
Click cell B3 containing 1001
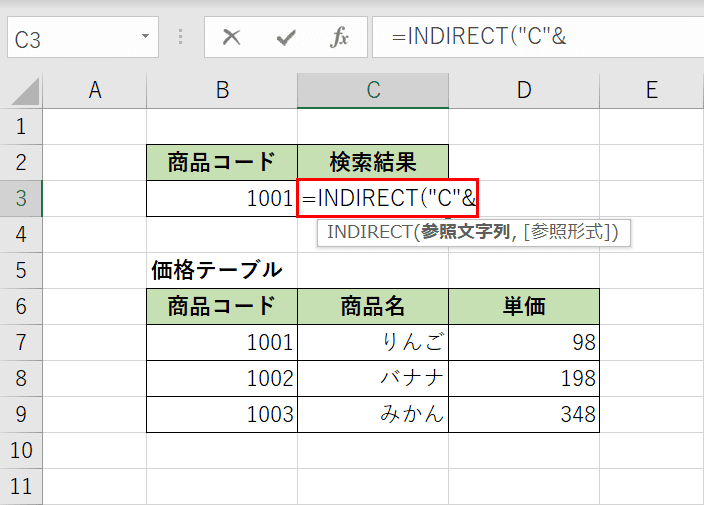tap(222, 198)
